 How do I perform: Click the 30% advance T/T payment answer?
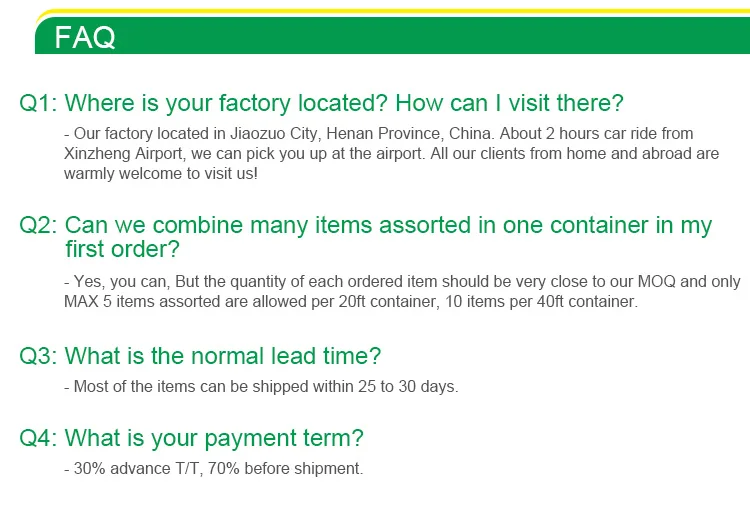coord(214,469)
